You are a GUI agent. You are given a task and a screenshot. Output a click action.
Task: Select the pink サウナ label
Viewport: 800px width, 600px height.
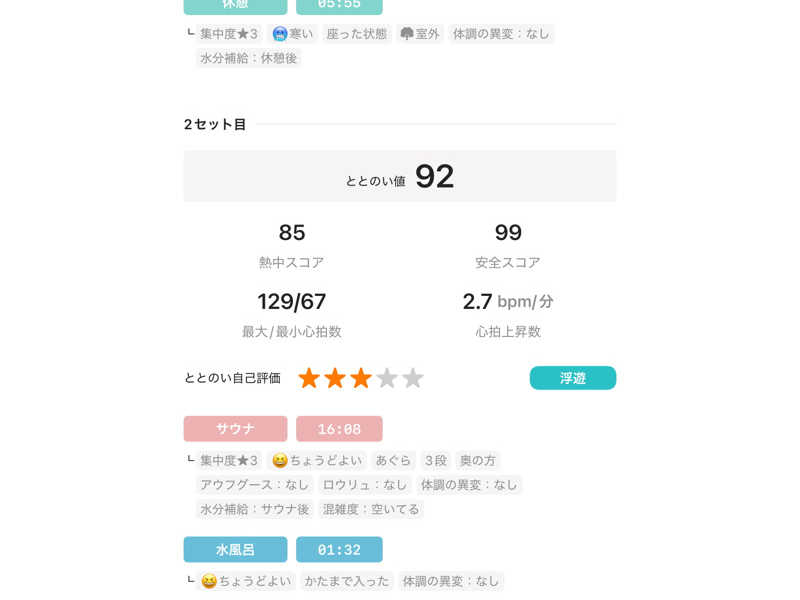click(235, 429)
